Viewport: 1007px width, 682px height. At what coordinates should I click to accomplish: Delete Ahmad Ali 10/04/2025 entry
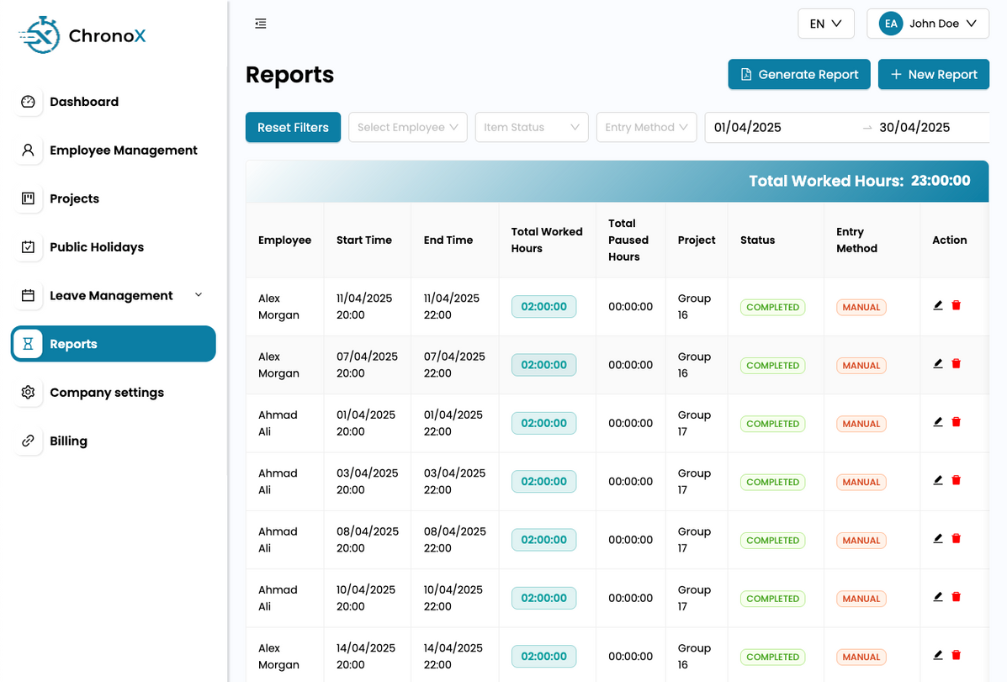pos(956,597)
